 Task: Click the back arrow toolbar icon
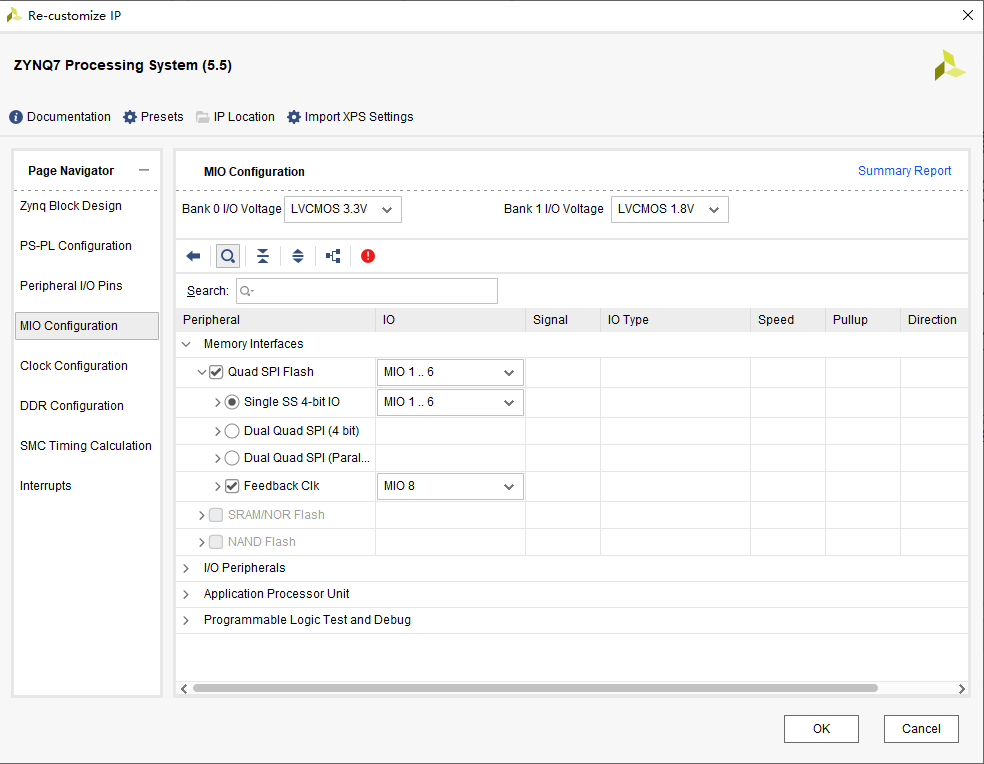click(x=193, y=256)
